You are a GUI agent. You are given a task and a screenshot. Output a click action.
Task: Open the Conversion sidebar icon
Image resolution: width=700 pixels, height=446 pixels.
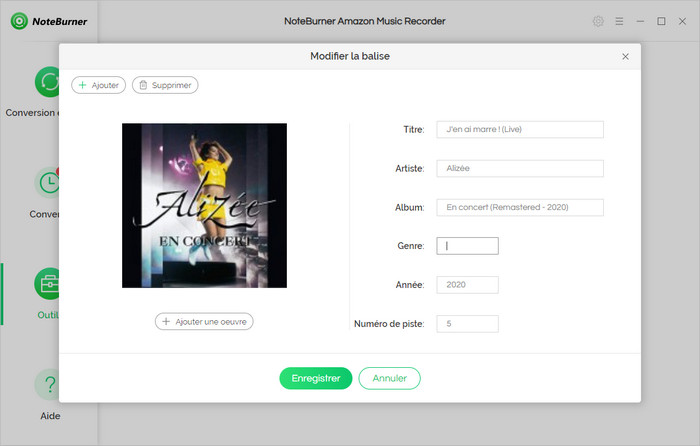pos(47,82)
